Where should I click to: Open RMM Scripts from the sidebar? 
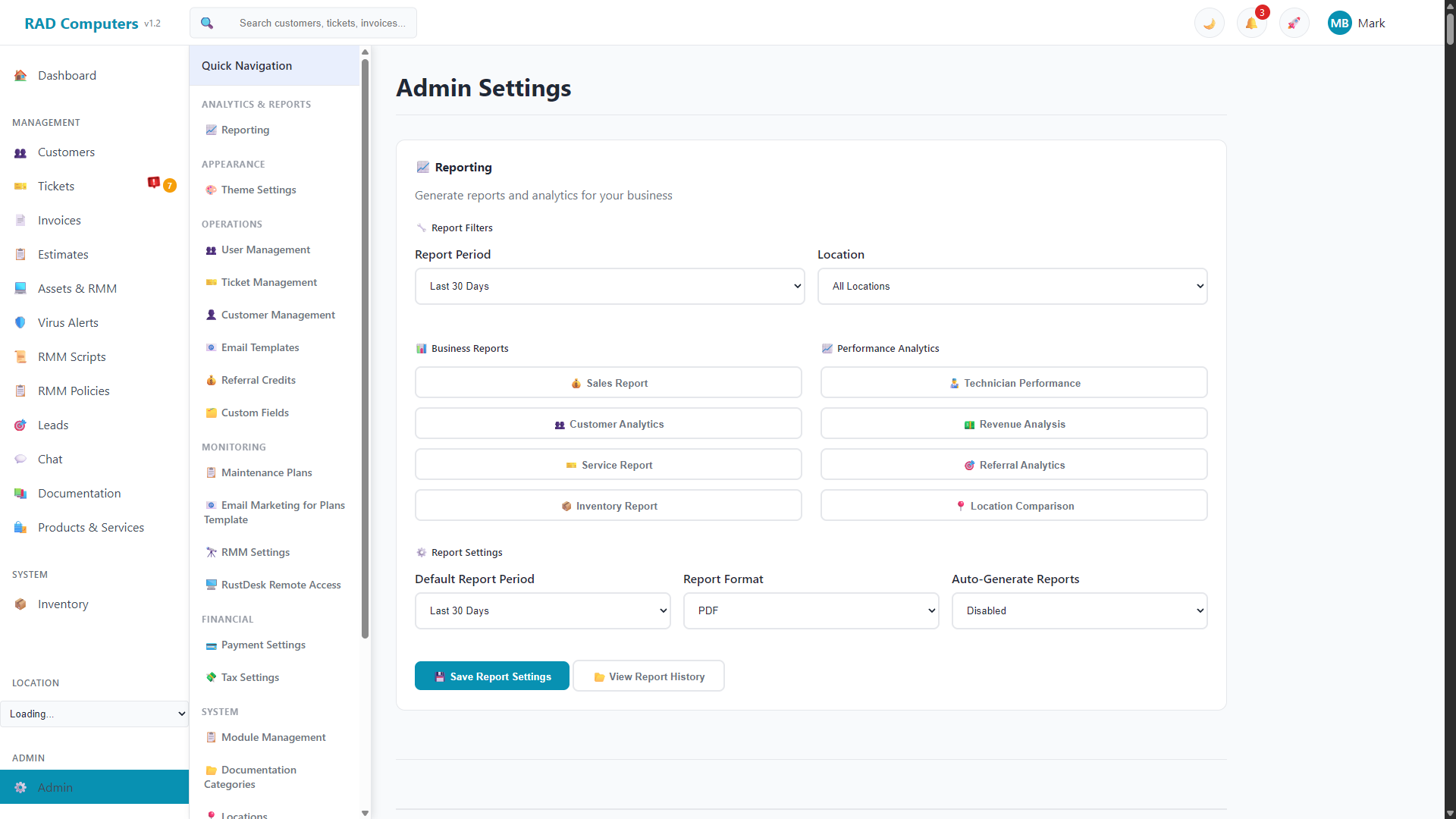[71, 356]
